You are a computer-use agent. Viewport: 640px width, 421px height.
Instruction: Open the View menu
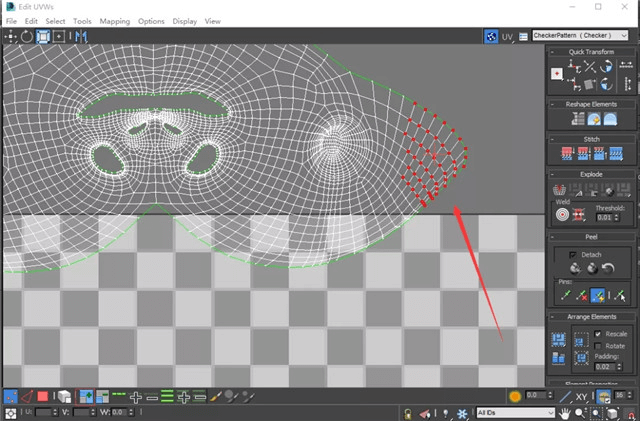pyautogui.click(x=212, y=21)
